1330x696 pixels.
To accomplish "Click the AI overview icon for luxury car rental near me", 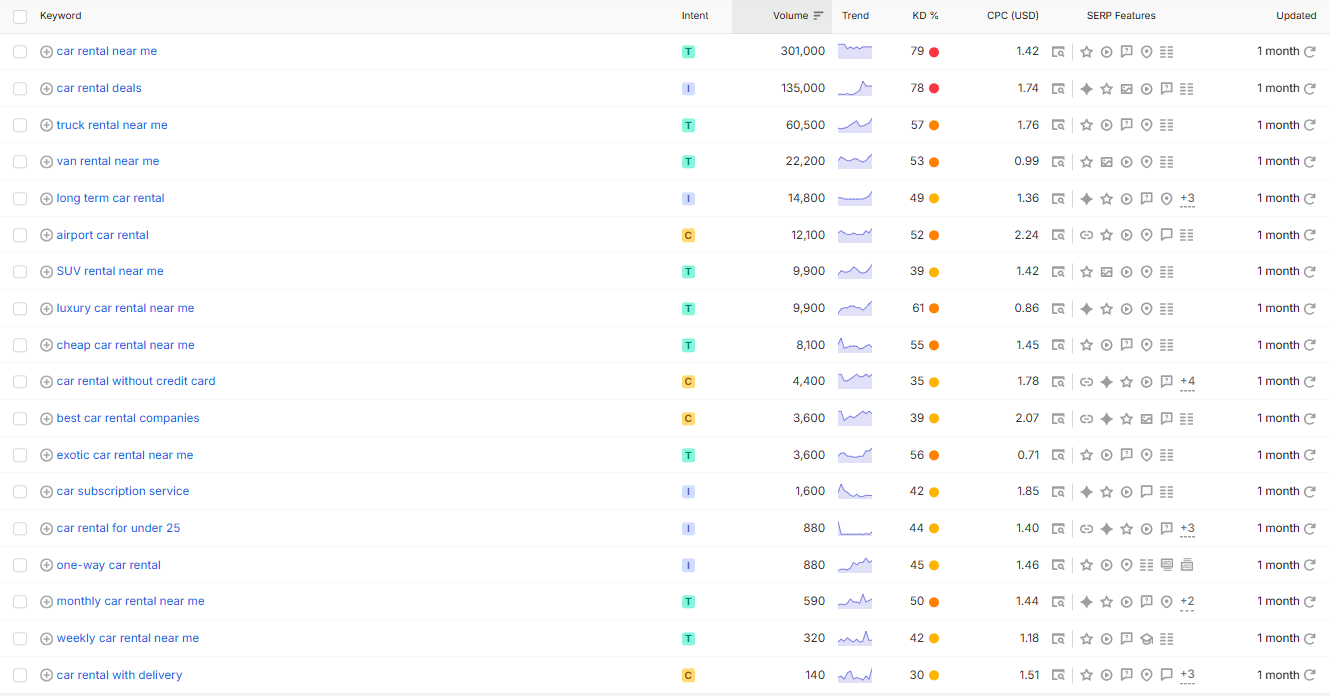I will [1086, 309].
